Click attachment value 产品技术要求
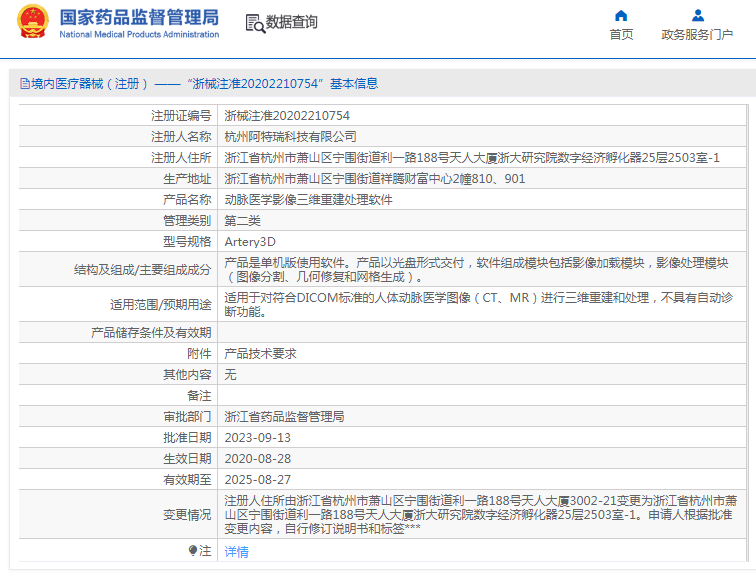 pos(260,354)
